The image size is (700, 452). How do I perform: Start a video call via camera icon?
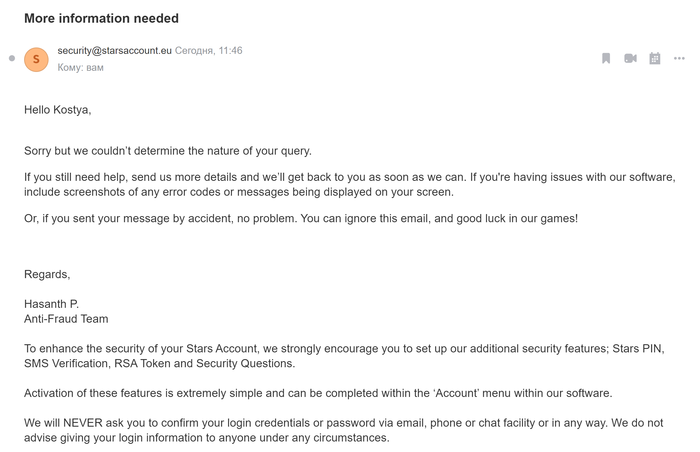630,59
